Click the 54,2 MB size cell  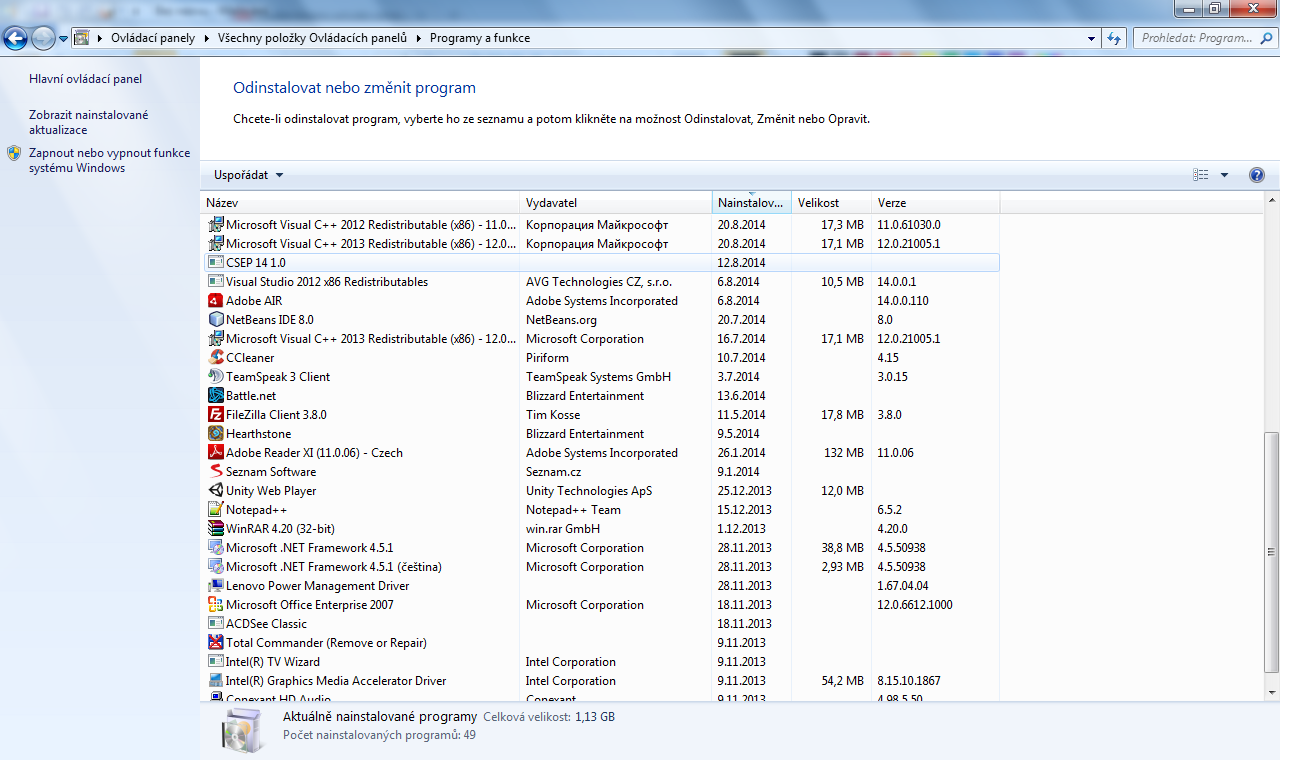[842, 681]
